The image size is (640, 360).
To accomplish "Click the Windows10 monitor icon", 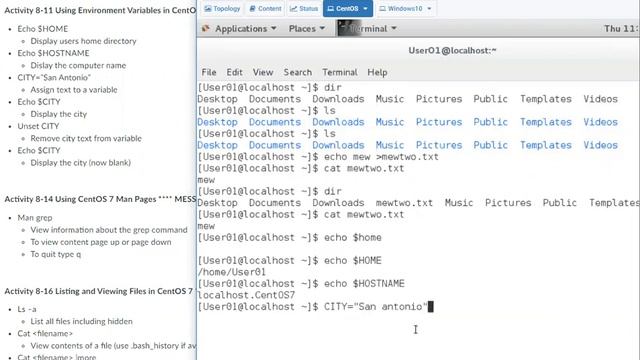I will tap(382, 9).
